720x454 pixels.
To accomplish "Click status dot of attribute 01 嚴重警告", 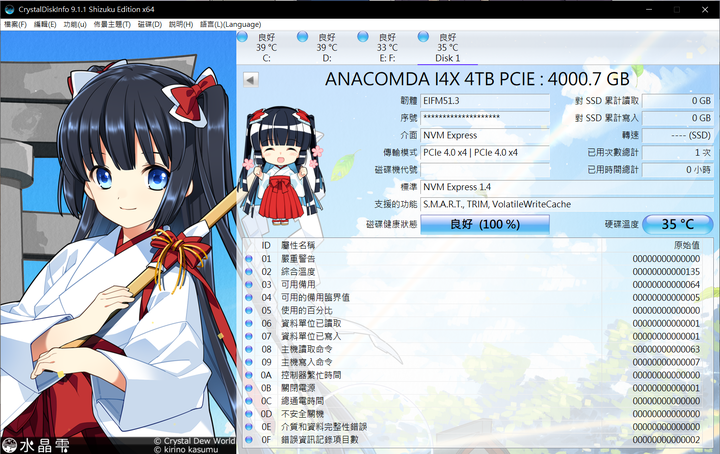I will coord(249,259).
